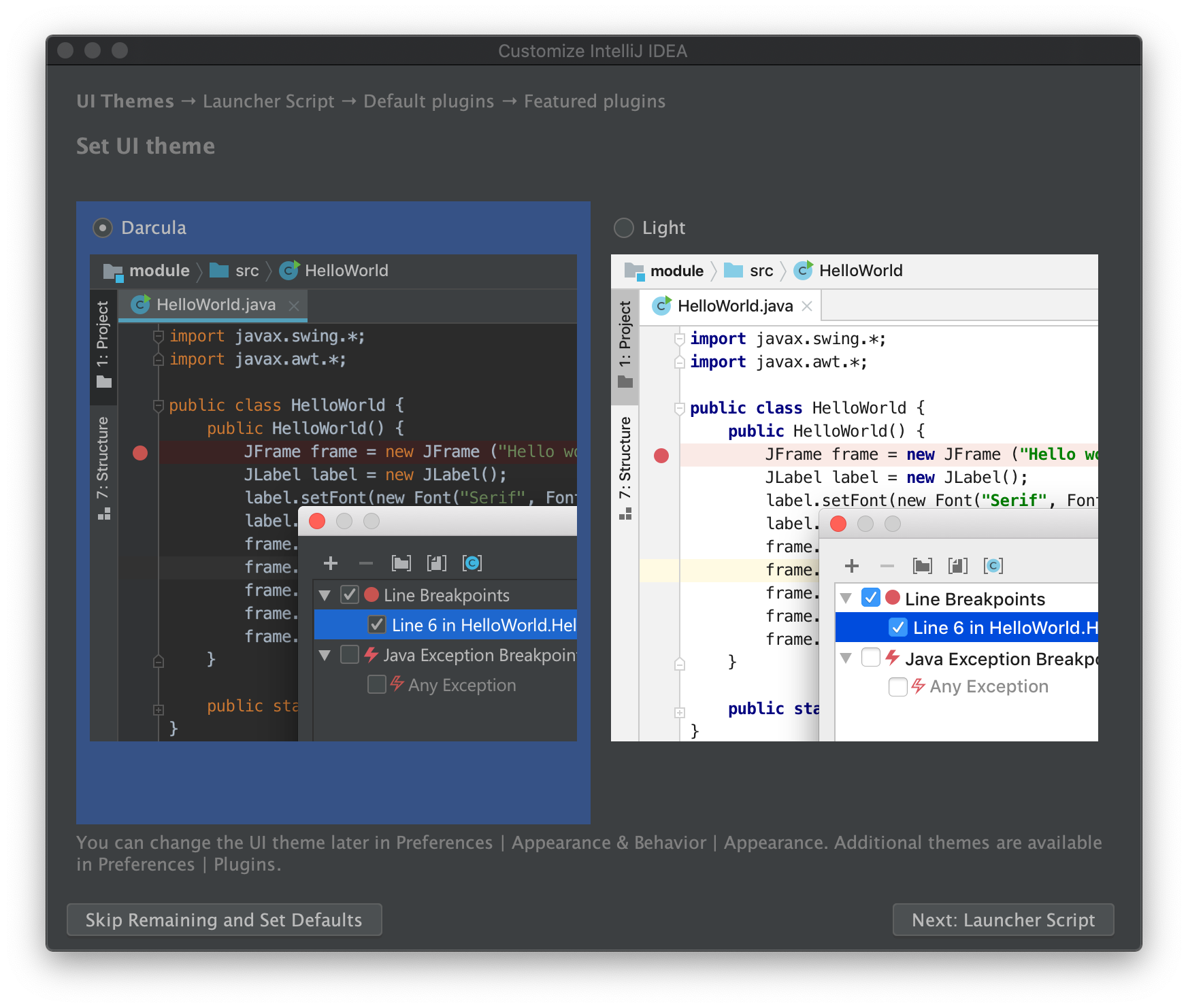
Task: Open the 7: Structure side tab in Light preview
Action: [625, 469]
